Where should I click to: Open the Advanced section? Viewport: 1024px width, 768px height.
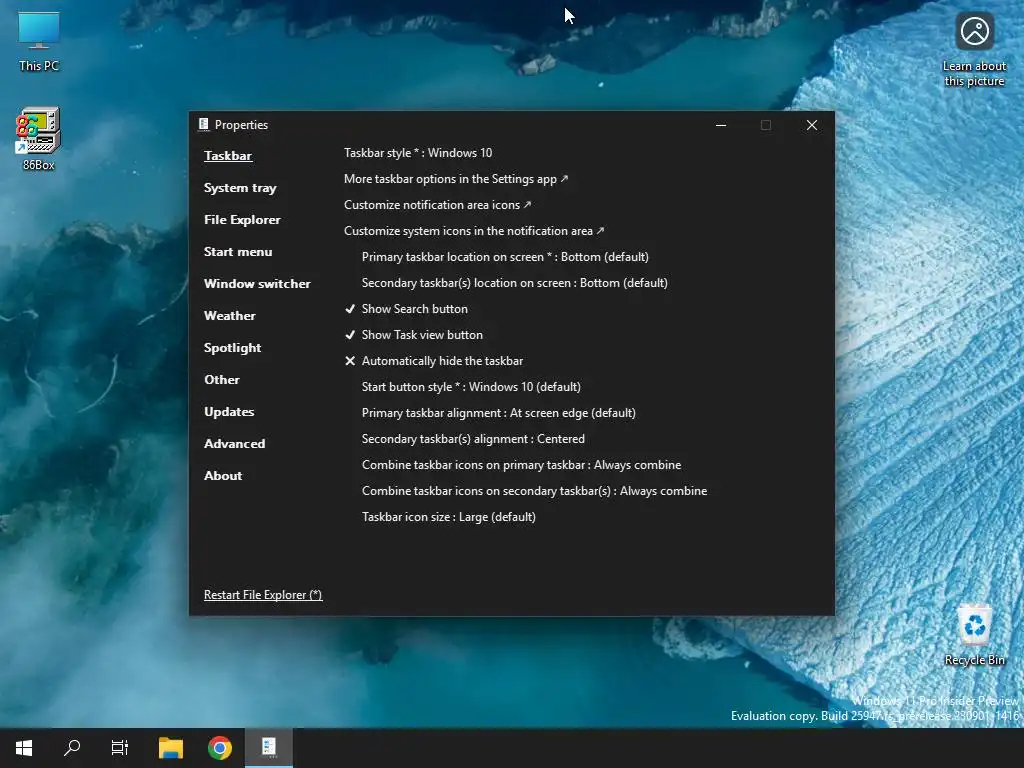click(x=234, y=444)
